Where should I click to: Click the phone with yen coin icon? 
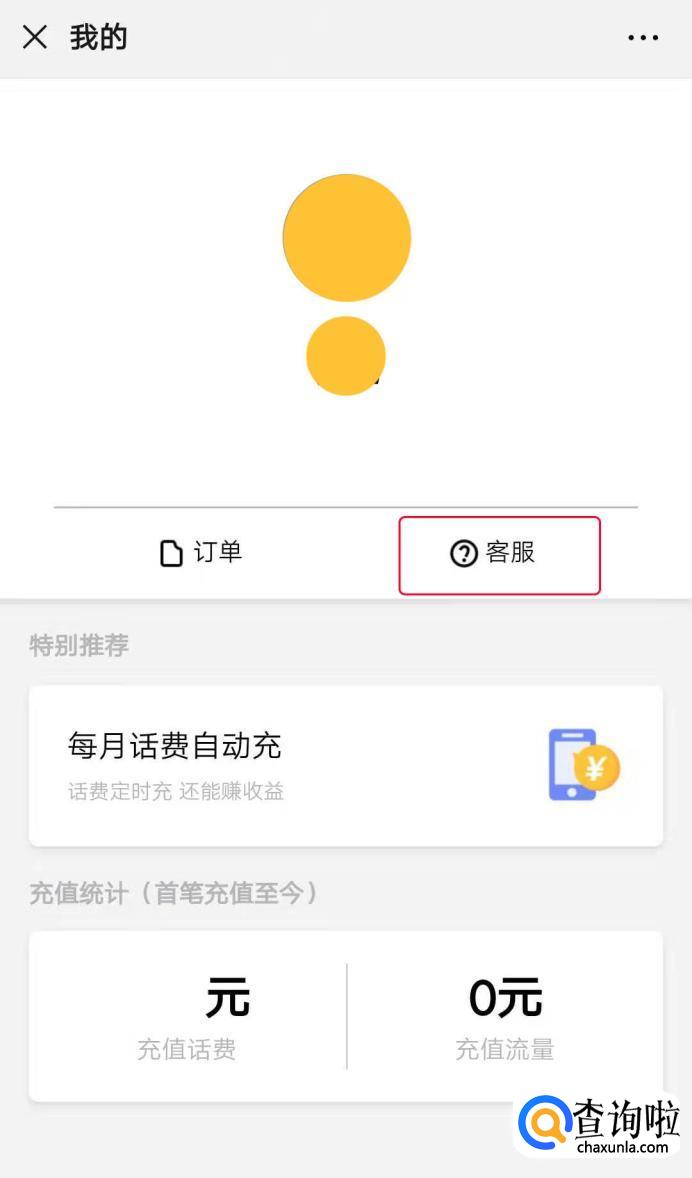(x=583, y=765)
